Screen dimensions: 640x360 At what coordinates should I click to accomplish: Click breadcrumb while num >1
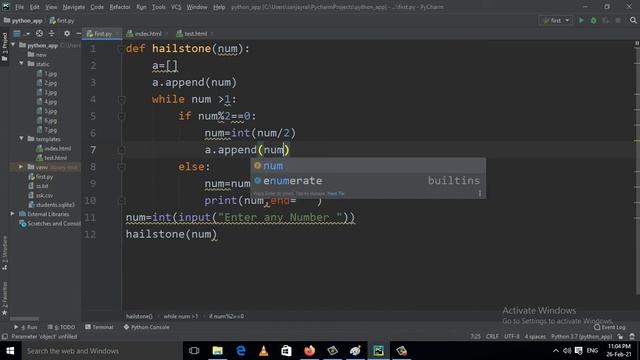181,316
